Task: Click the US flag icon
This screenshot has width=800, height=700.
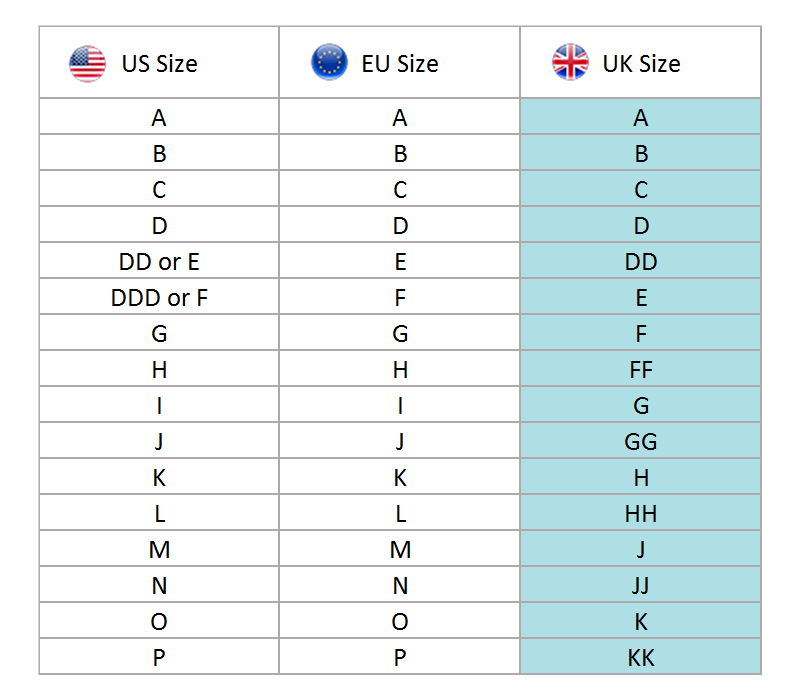Action: click(87, 64)
